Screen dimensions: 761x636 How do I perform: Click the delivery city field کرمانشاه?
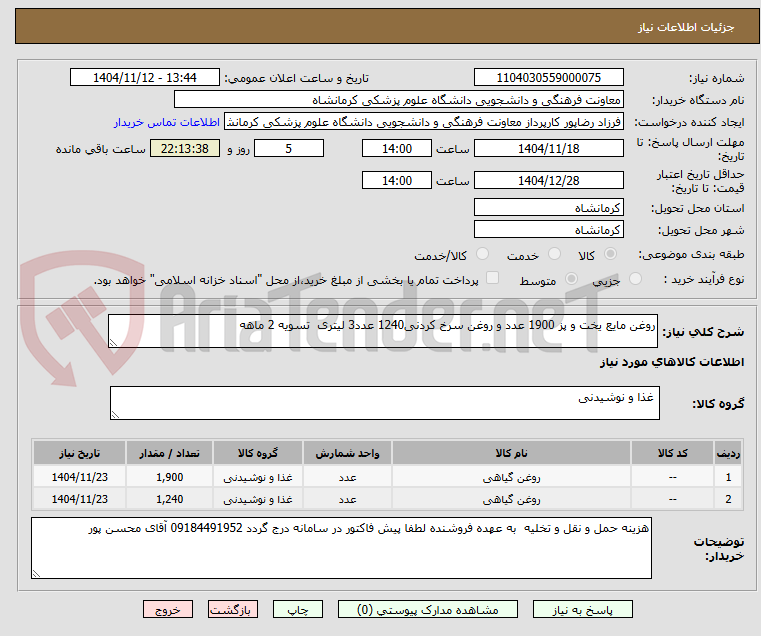pyautogui.click(x=548, y=230)
